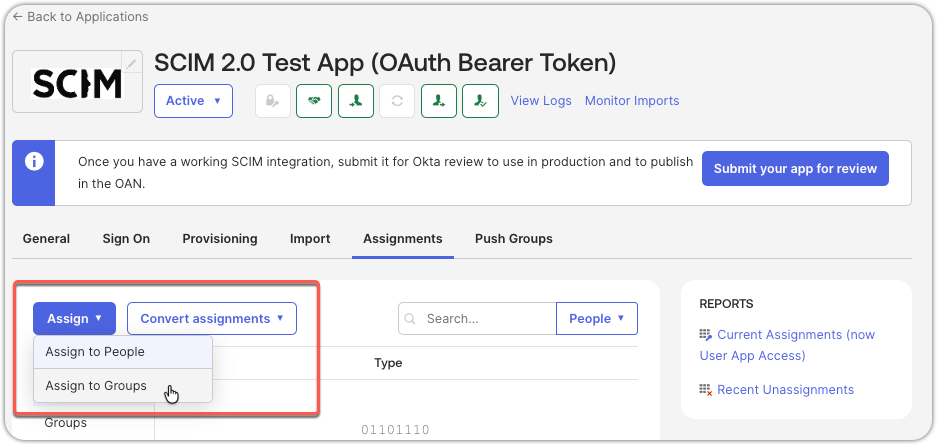
Task: Click the Type column header
Action: pyautogui.click(x=388, y=363)
